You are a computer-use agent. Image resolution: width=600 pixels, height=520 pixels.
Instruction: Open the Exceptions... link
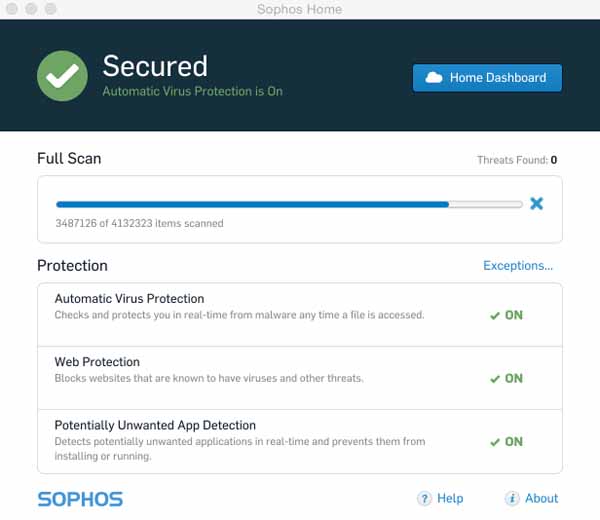(518, 265)
